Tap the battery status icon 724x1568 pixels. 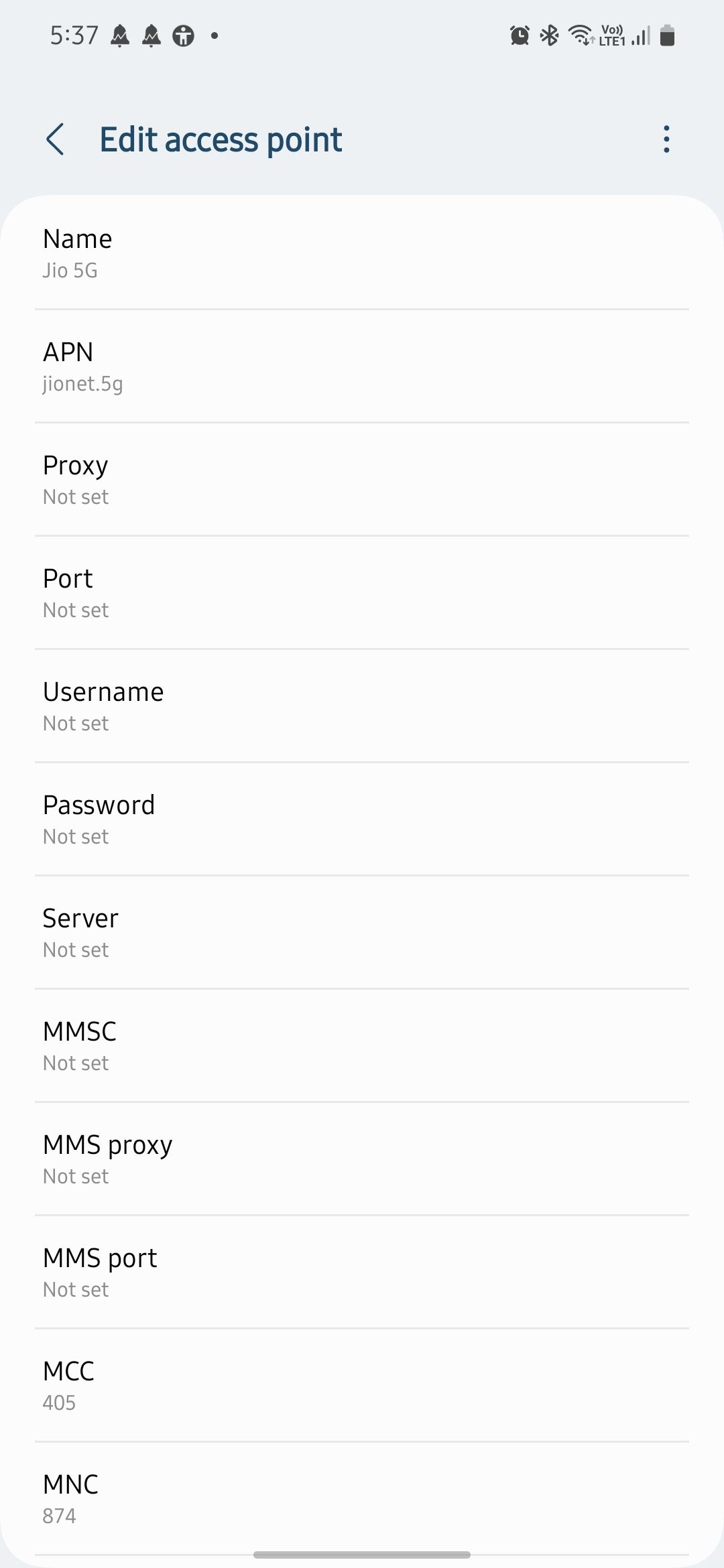pos(667,36)
